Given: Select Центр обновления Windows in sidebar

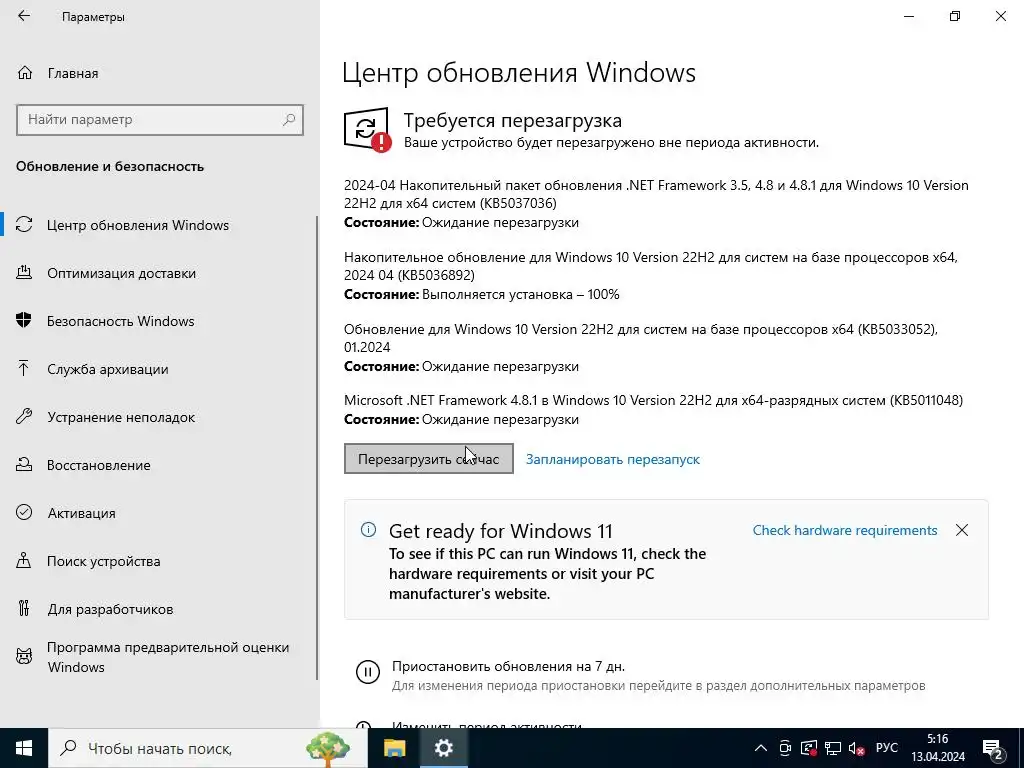Looking at the screenshot, I should click(x=138, y=225).
